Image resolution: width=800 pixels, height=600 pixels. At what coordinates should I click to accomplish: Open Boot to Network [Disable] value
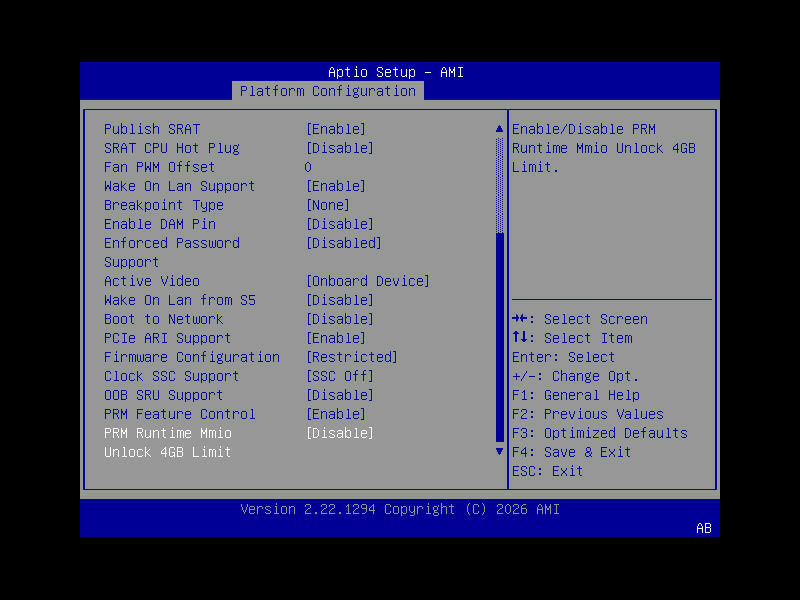point(340,319)
